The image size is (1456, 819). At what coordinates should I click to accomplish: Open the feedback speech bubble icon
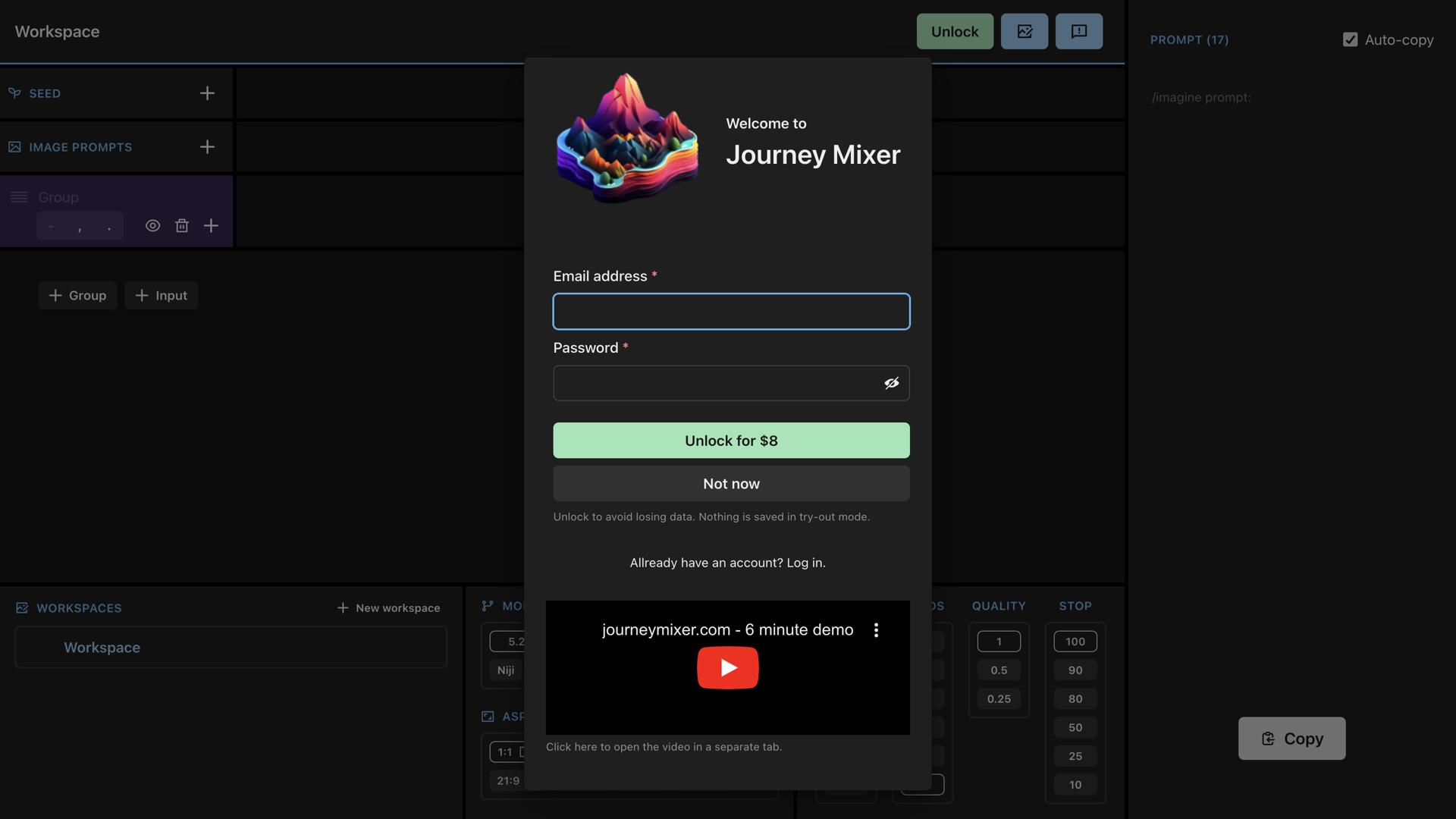pyautogui.click(x=1078, y=31)
